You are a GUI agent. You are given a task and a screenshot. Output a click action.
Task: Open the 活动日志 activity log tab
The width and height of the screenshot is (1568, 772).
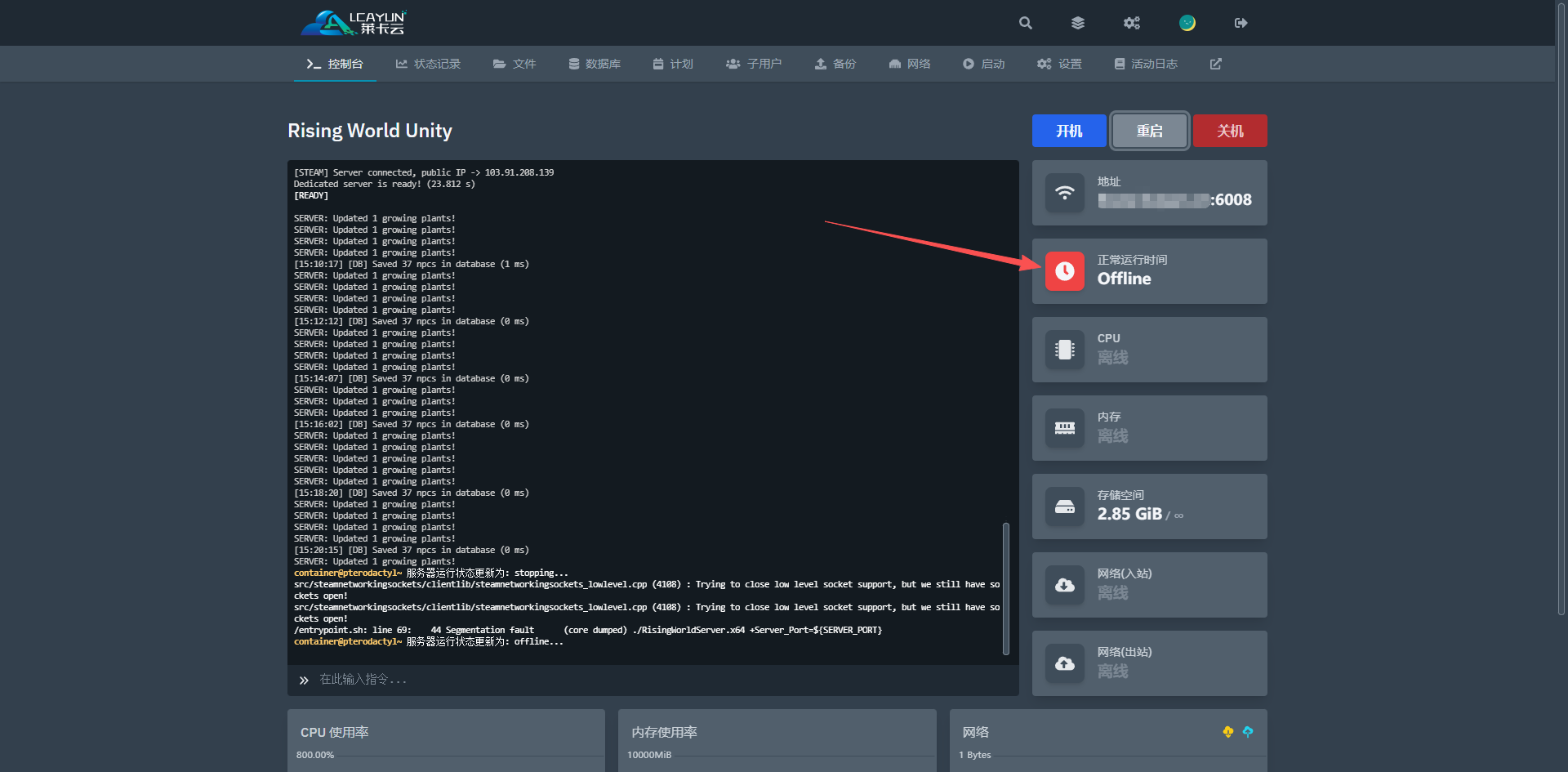tap(1146, 64)
